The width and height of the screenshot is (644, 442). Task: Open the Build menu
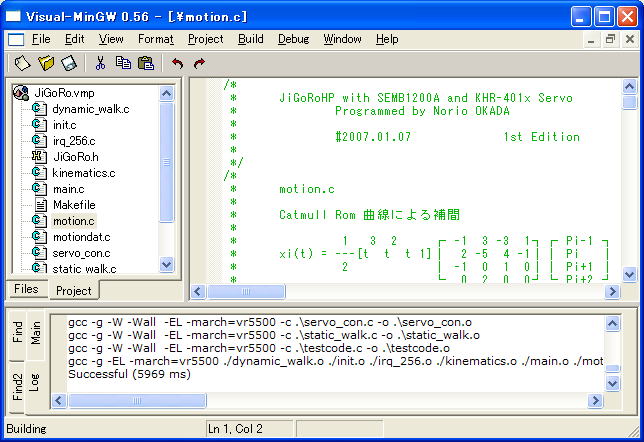(251, 39)
